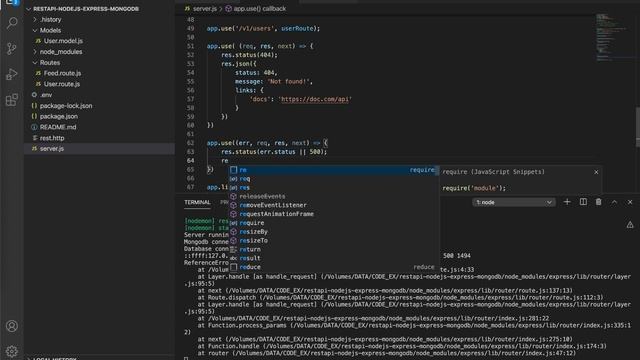640x360 pixels.
Task: Close the terminal panel
Action: coord(630,202)
